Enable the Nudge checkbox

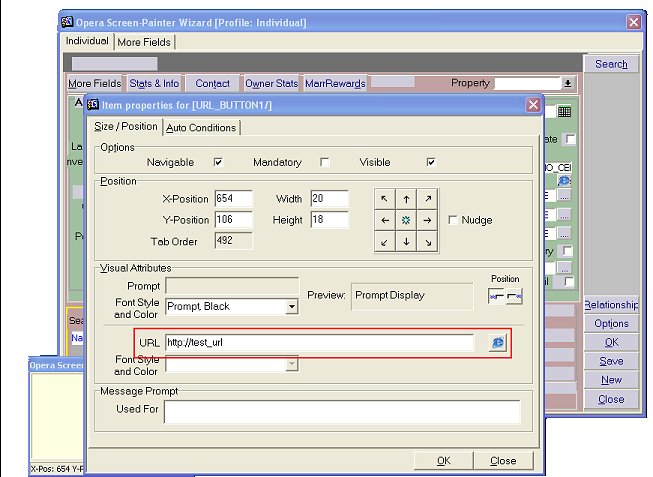[x=453, y=220]
